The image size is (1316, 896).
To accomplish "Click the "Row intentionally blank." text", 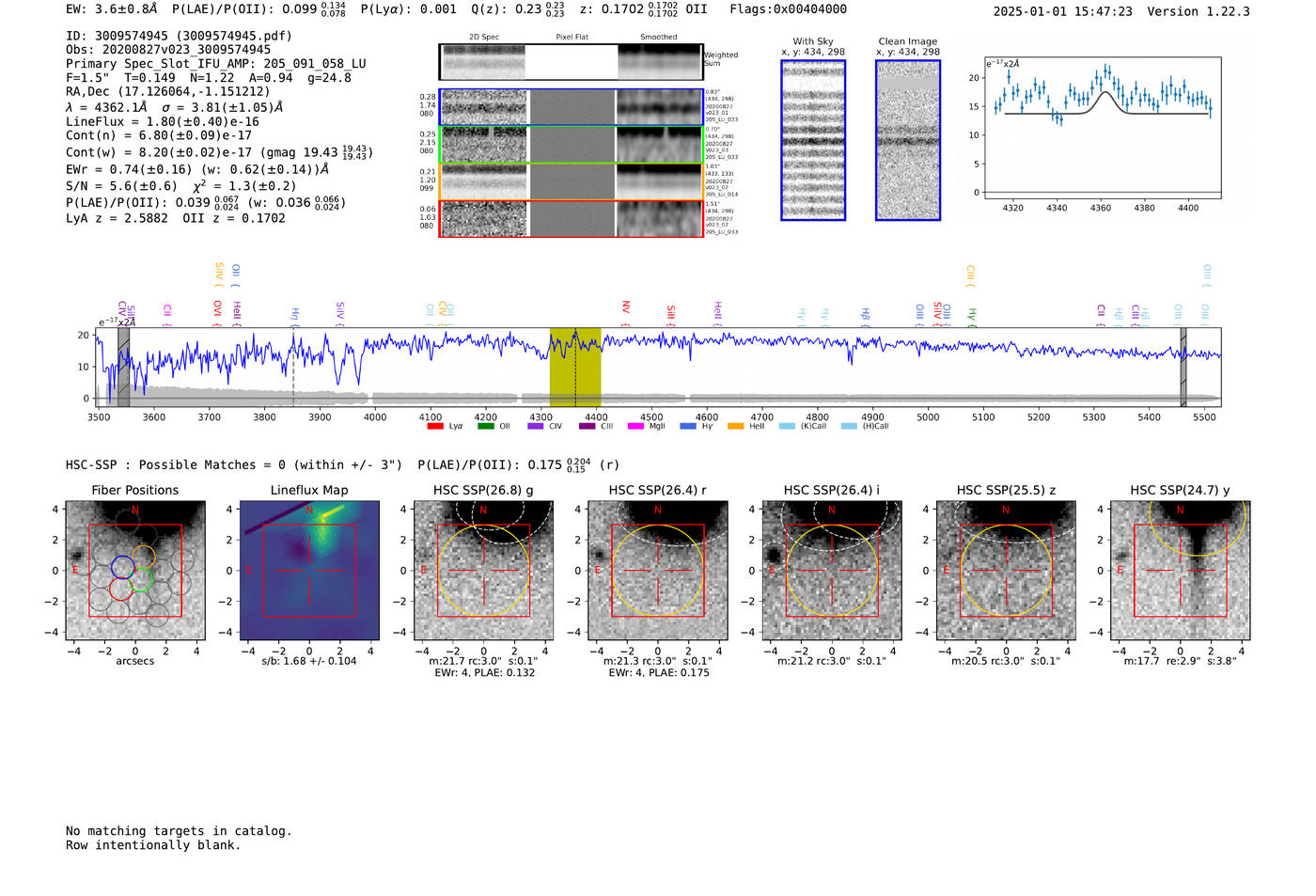I will pyautogui.click(x=153, y=845).
